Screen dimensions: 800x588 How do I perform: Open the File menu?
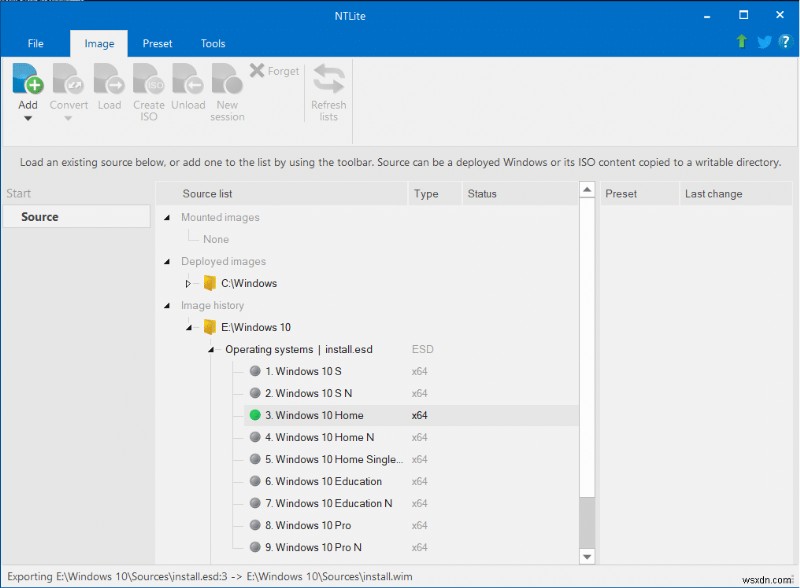[x=36, y=43]
